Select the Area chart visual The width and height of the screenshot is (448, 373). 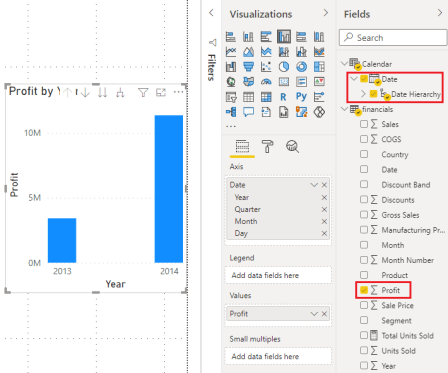click(x=248, y=52)
